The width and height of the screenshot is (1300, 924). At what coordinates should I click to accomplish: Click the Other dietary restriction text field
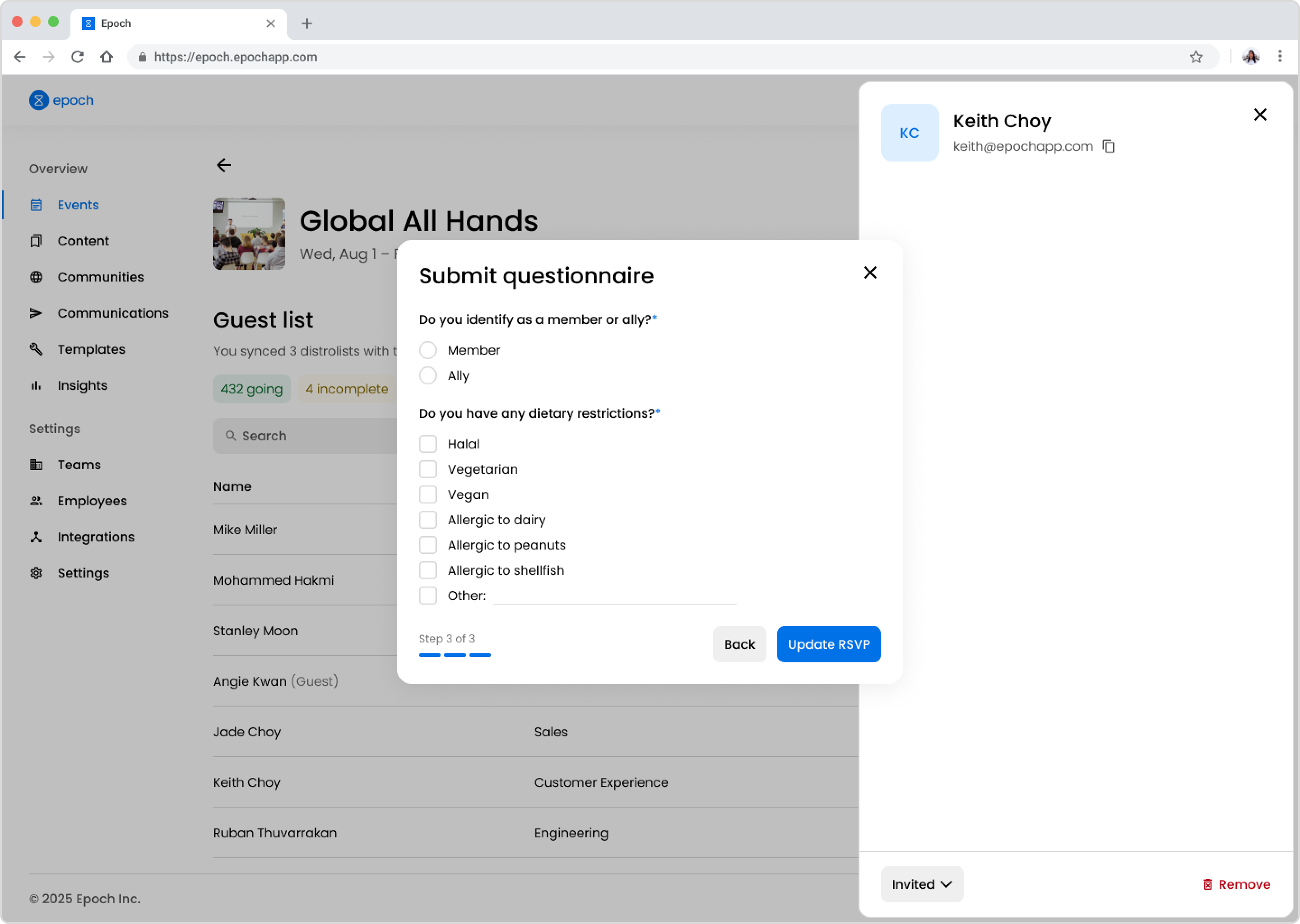[615, 596]
